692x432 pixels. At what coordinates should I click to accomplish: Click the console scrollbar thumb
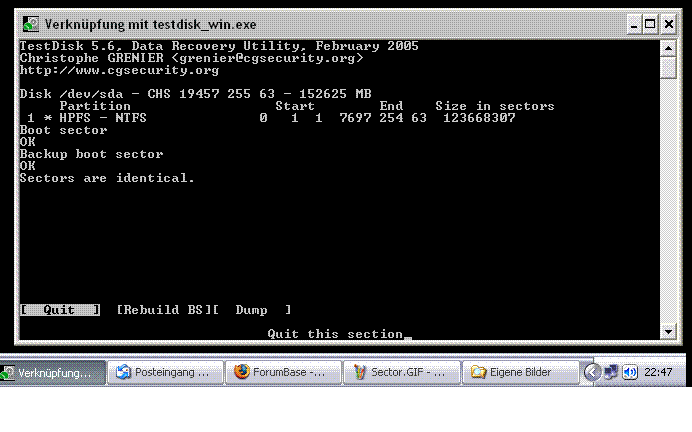(x=668, y=68)
